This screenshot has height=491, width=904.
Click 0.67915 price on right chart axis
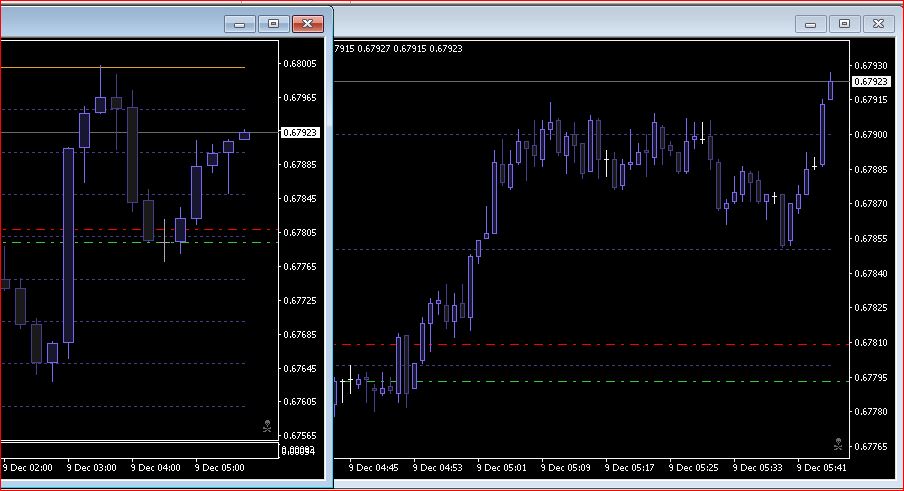(871, 100)
